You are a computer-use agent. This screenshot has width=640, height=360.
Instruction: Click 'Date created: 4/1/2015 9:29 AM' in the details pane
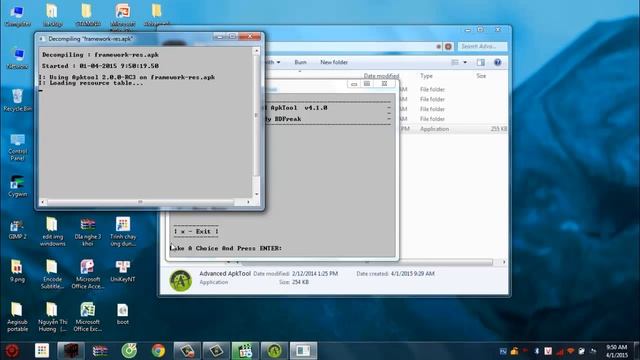(x=395, y=273)
